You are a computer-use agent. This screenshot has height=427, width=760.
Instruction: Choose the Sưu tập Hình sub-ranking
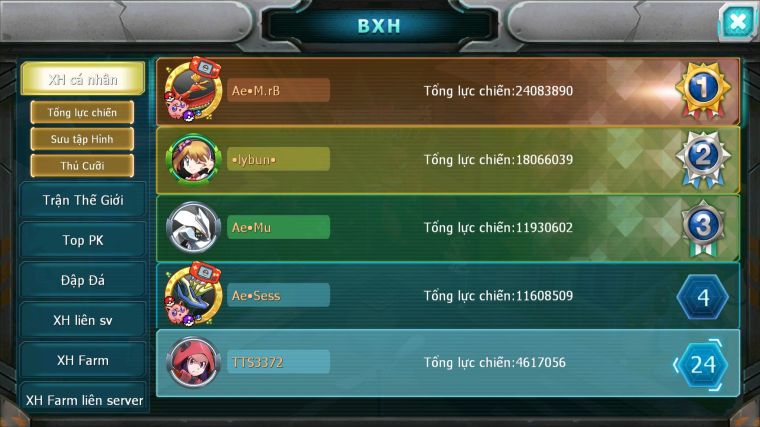coord(82,139)
